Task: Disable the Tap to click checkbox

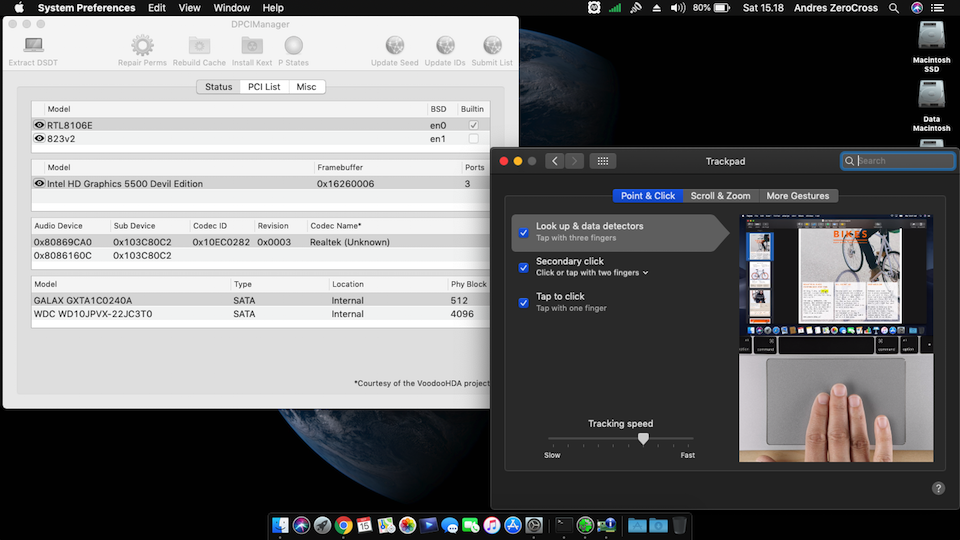Action: [x=523, y=302]
